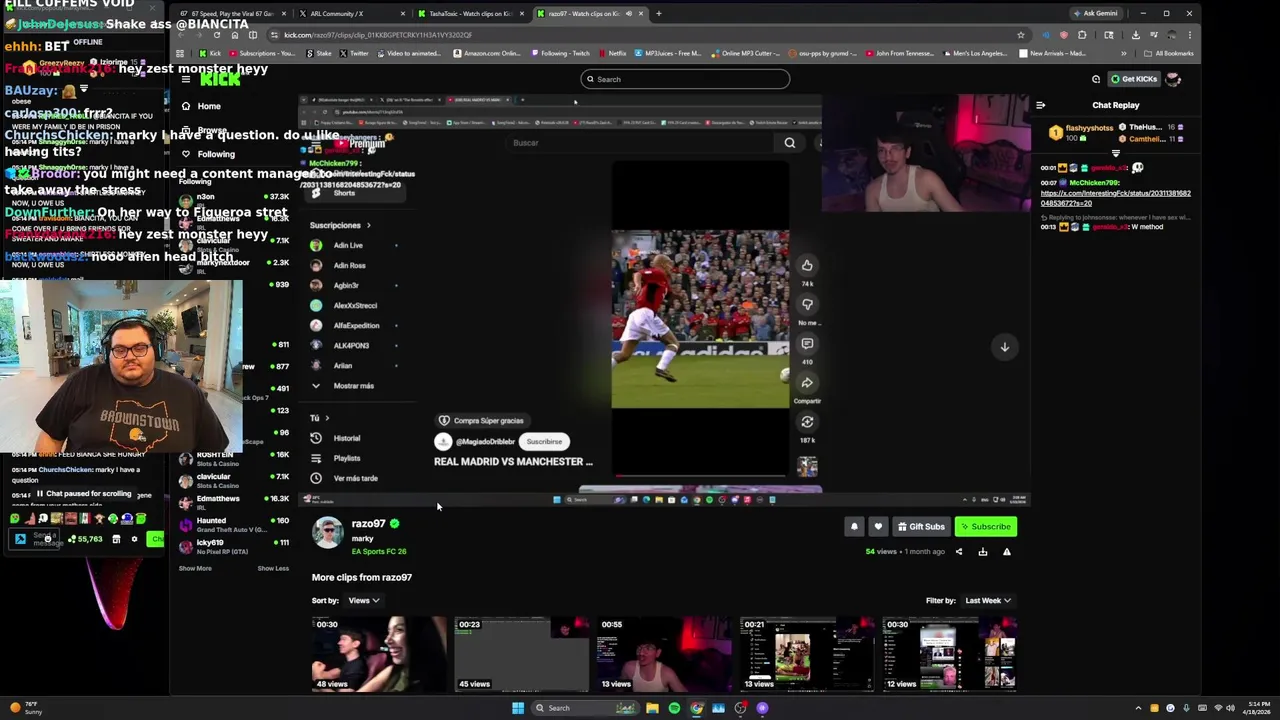Open All Bookmarks folder

(x=1170, y=53)
